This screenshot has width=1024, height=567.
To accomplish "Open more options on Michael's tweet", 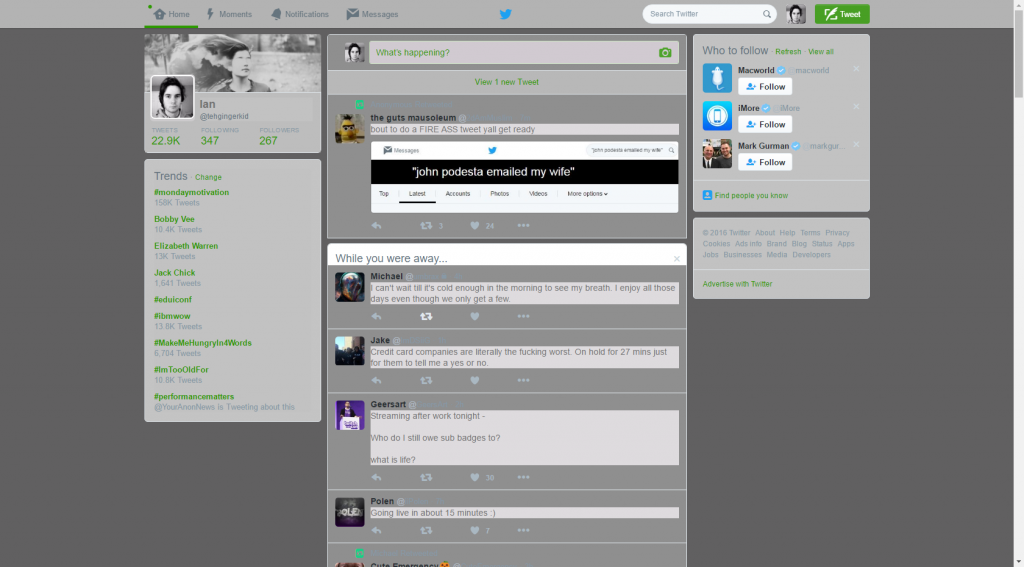I will point(523,316).
